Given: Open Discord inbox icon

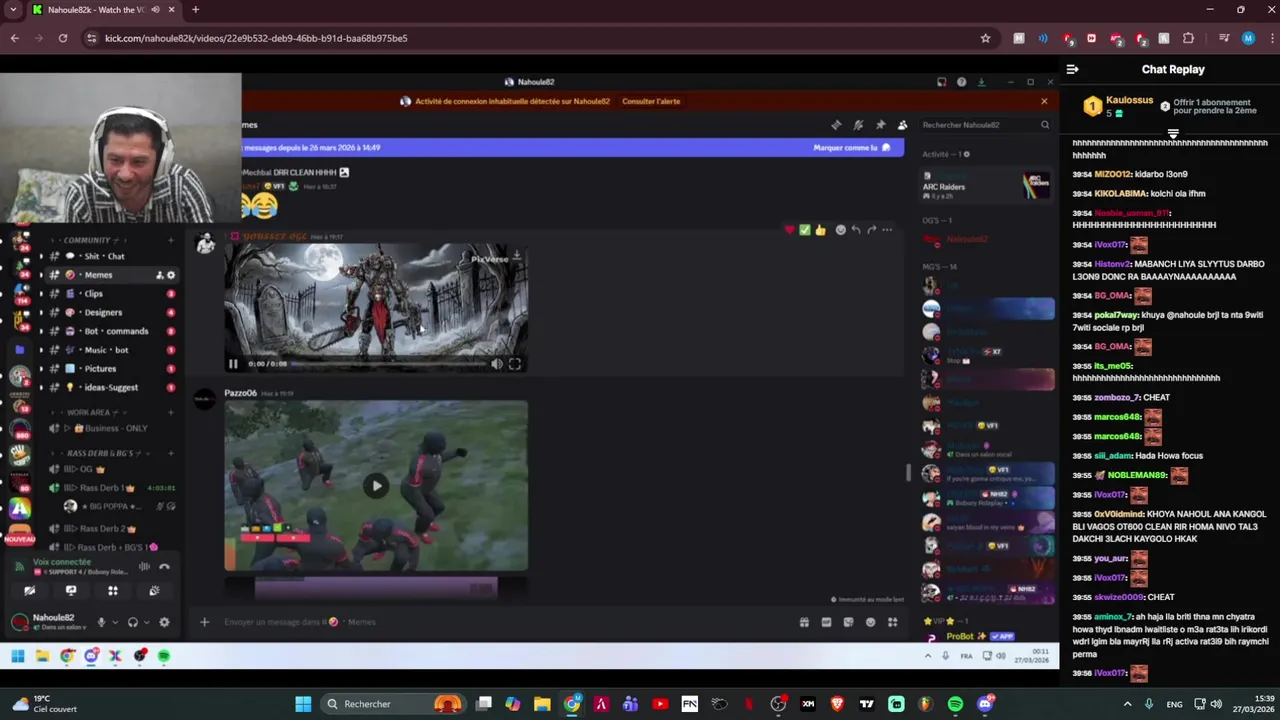Looking at the screenshot, I should [941, 82].
